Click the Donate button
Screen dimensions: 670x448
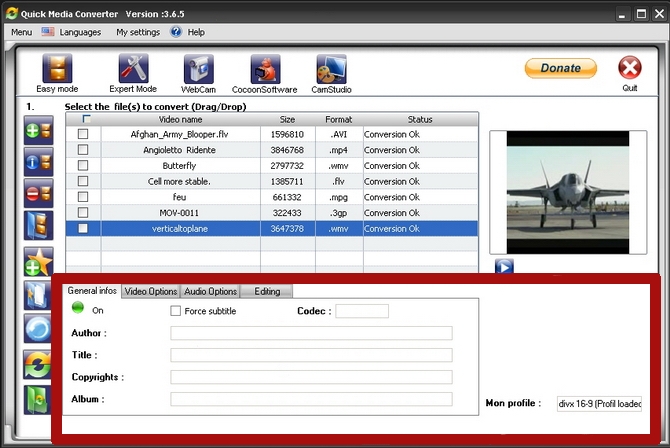pos(561,68)
